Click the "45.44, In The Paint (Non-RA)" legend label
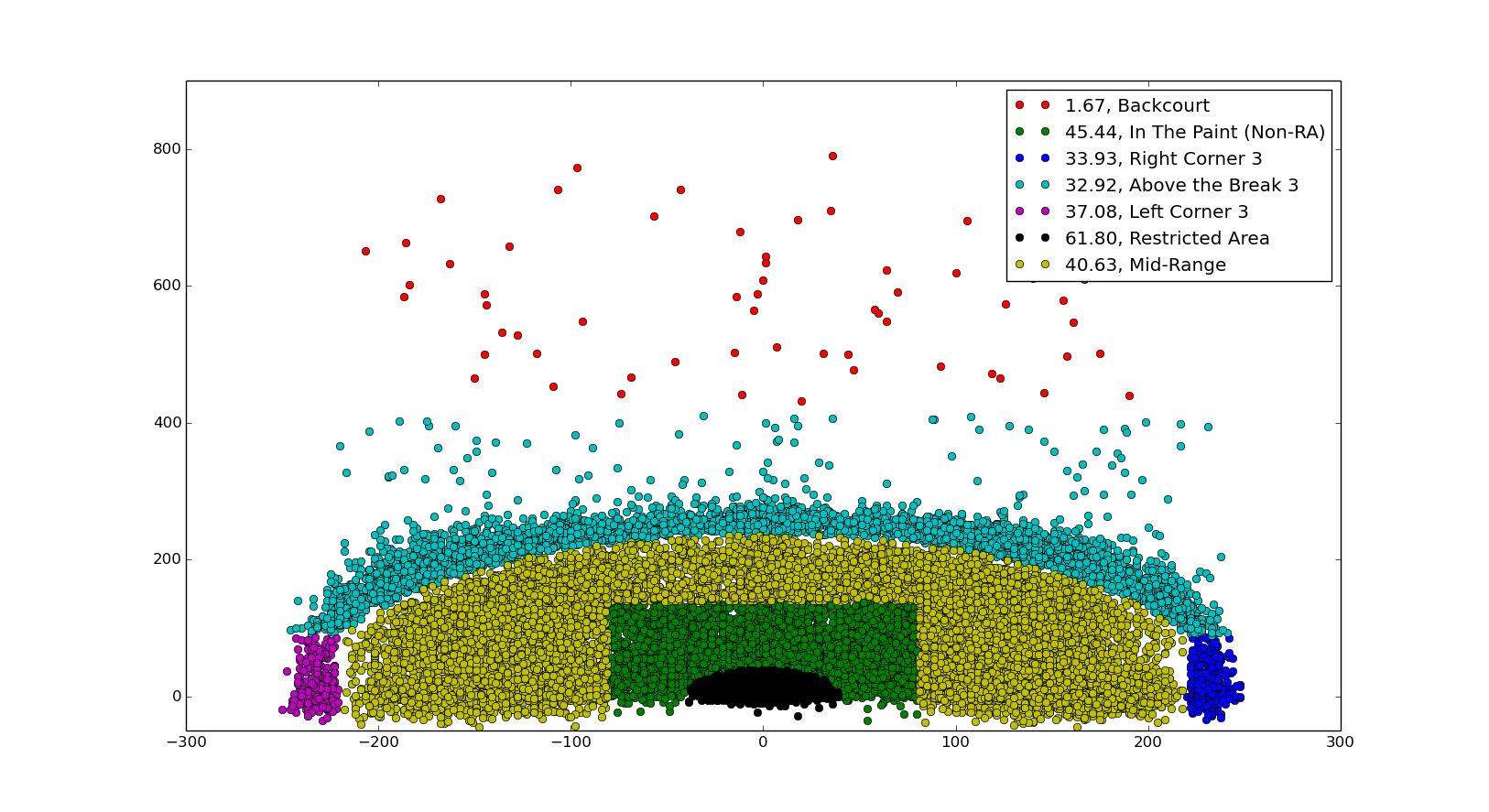This screenshot has height=812, width=1489. [1195, 133]
